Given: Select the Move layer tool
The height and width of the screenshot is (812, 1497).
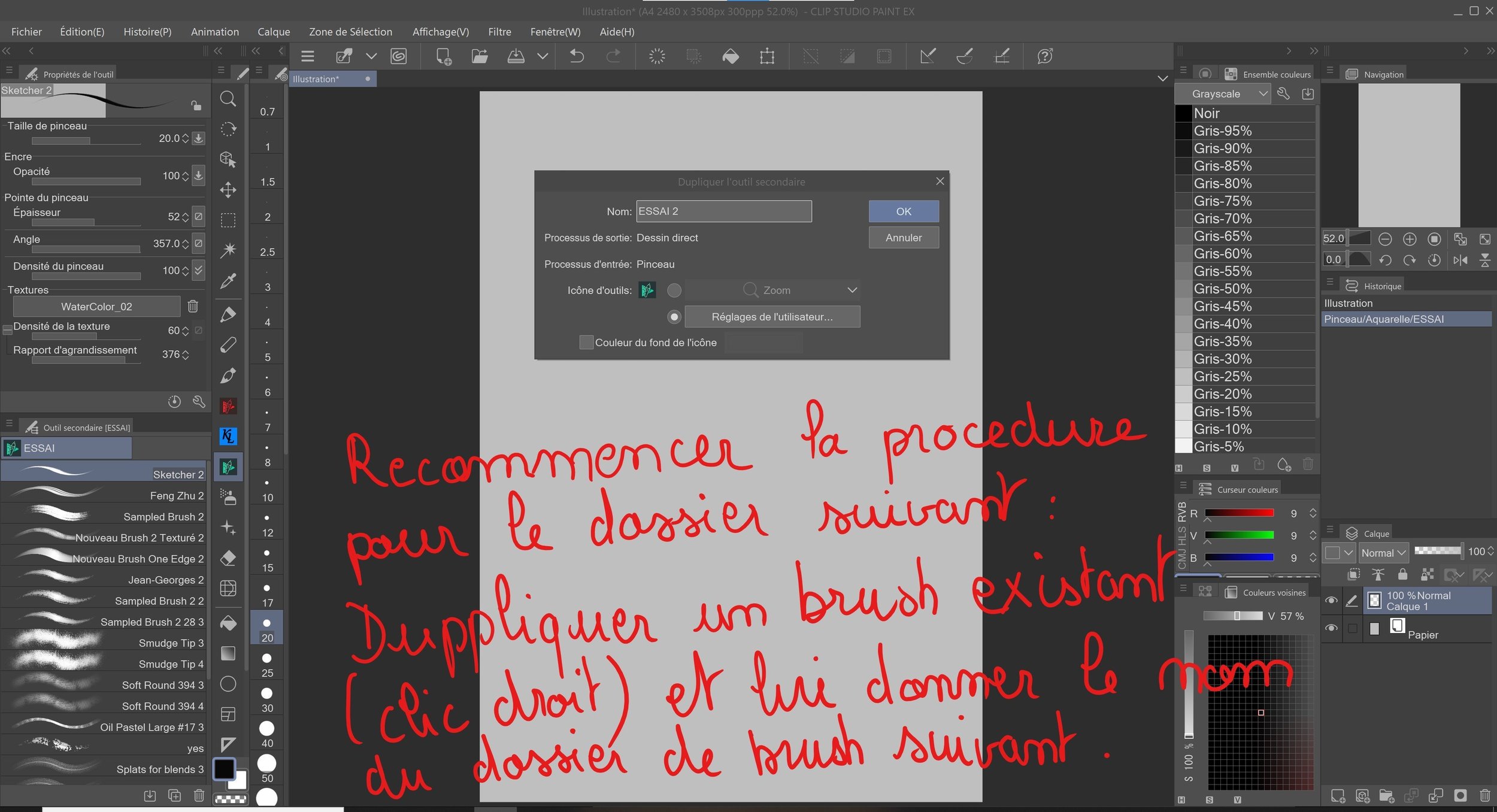Looking at the screenshot, I should click(x=228, y=190).
